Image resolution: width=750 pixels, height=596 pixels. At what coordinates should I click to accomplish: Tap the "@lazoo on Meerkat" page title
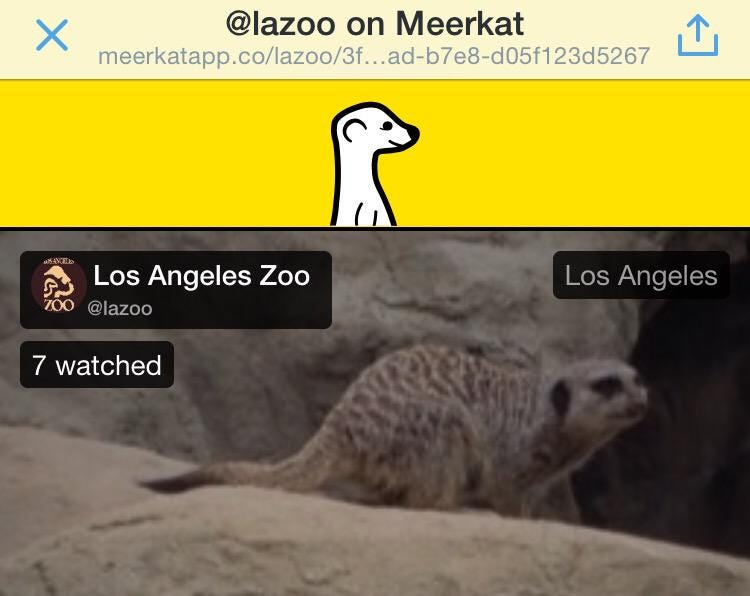coord(375,23)
